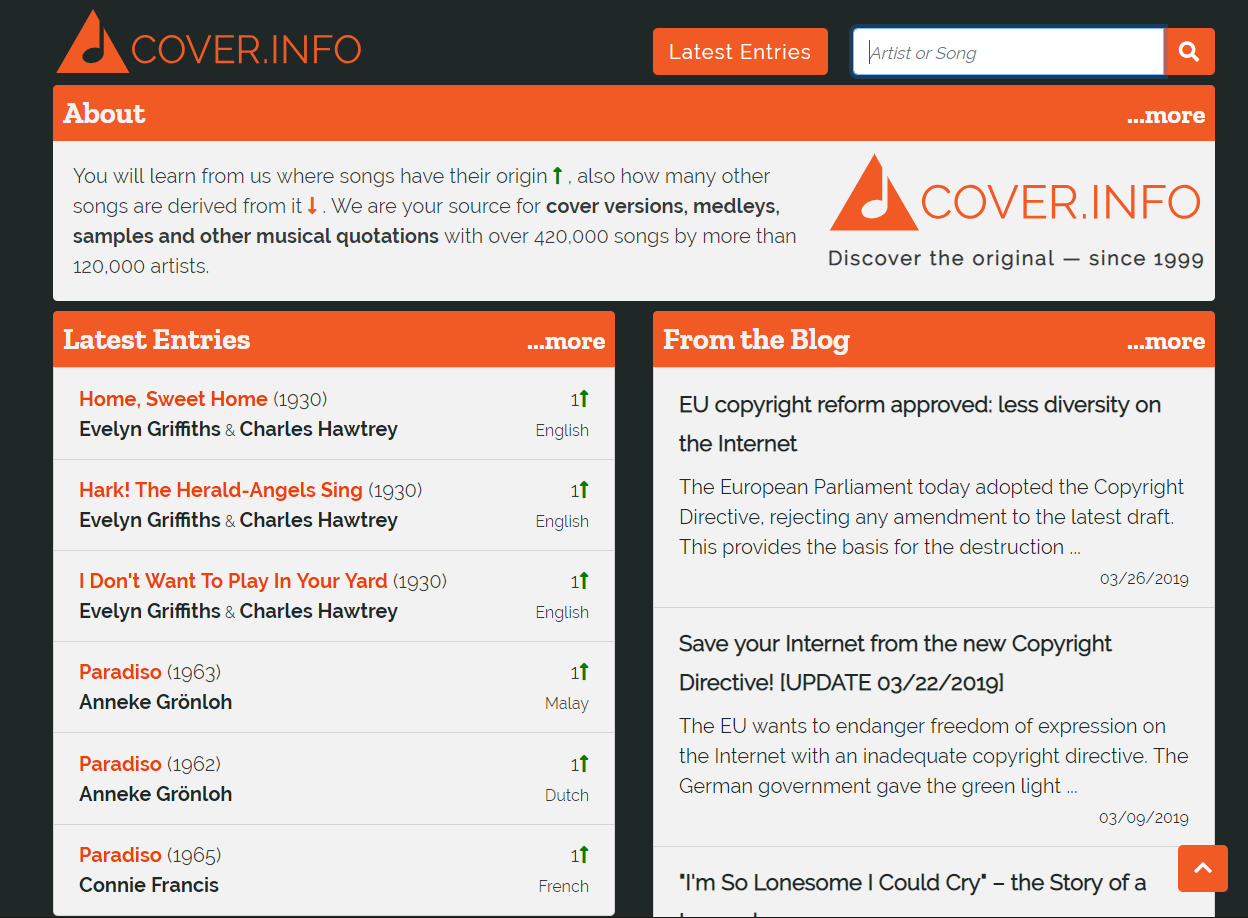This screenshot has height=918, width=1248.
Task: Open artist Evelyn Griffiths under Home, Sweet Home
Action: [150, 429]
